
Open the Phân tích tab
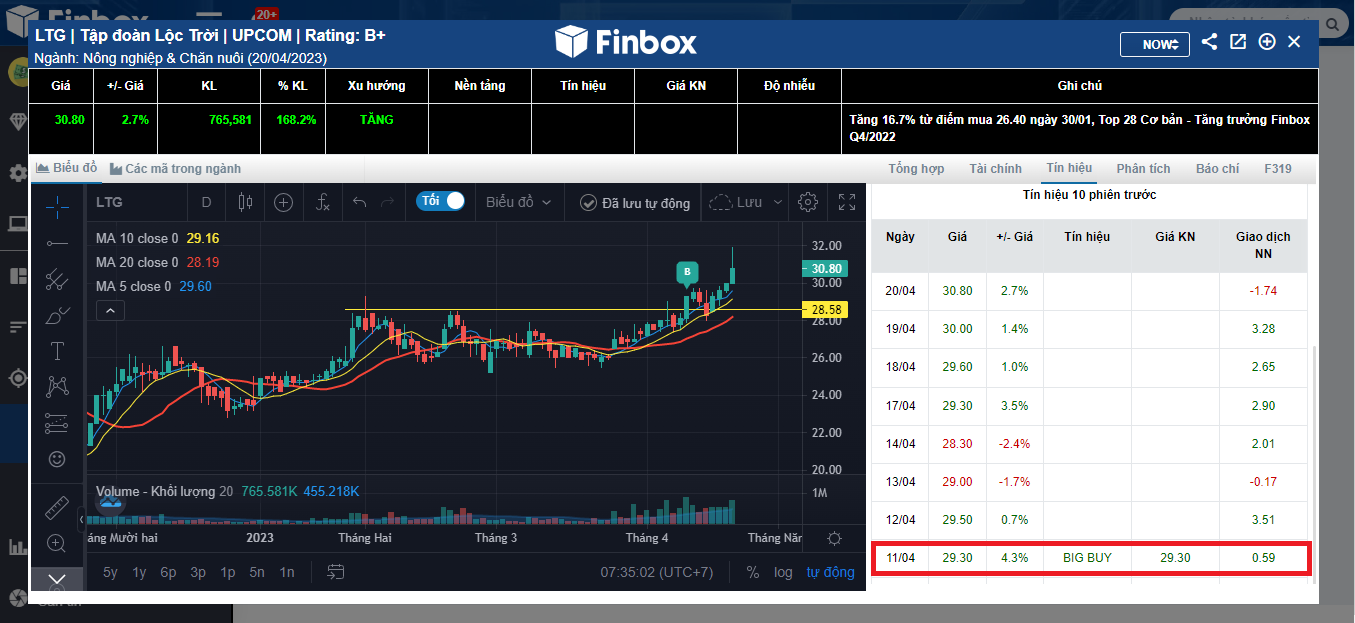pos(1143,168)
